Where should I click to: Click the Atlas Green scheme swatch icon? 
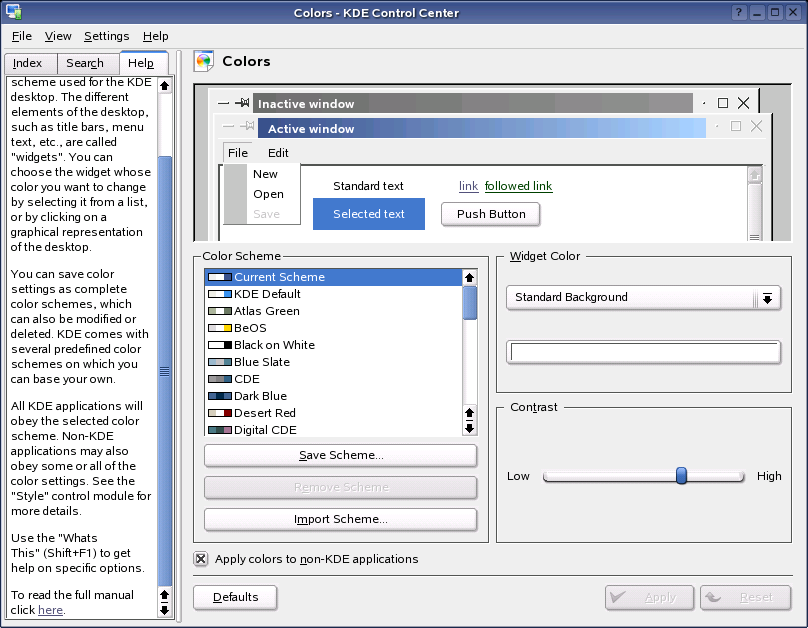[x=220, y=311]
